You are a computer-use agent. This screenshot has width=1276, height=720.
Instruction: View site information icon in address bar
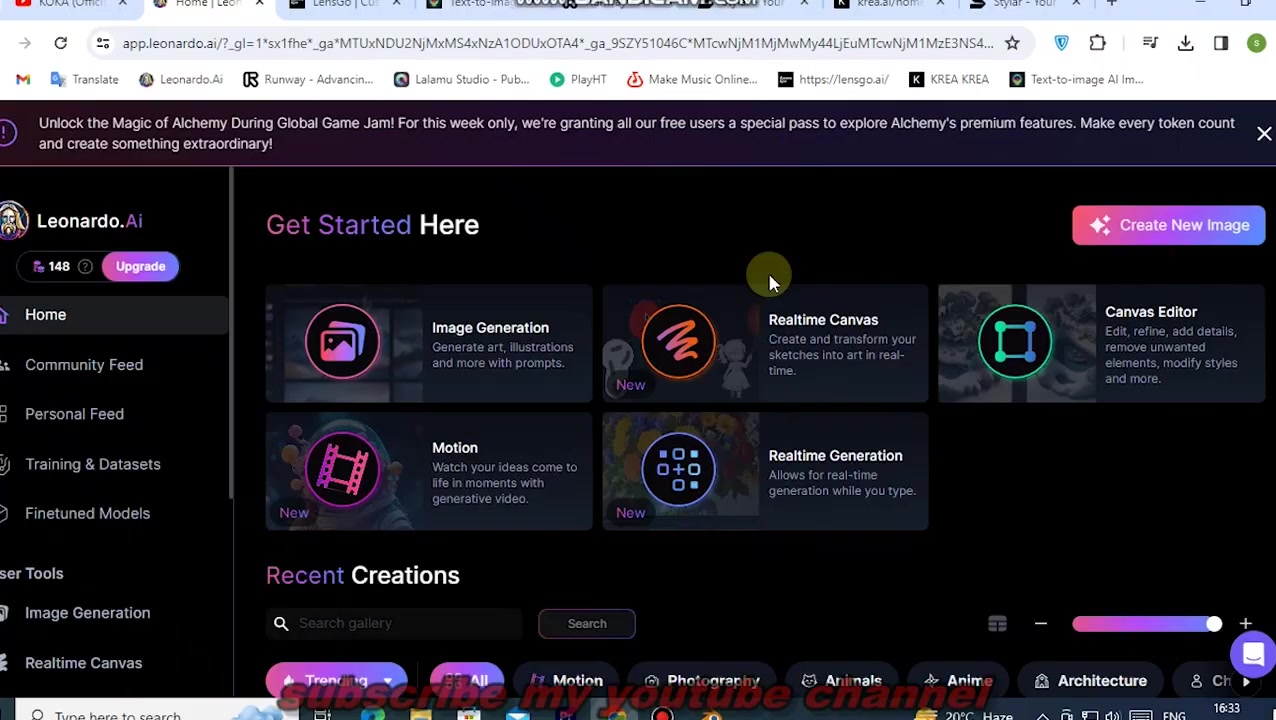pyautogui.click(x=102, y=43)
